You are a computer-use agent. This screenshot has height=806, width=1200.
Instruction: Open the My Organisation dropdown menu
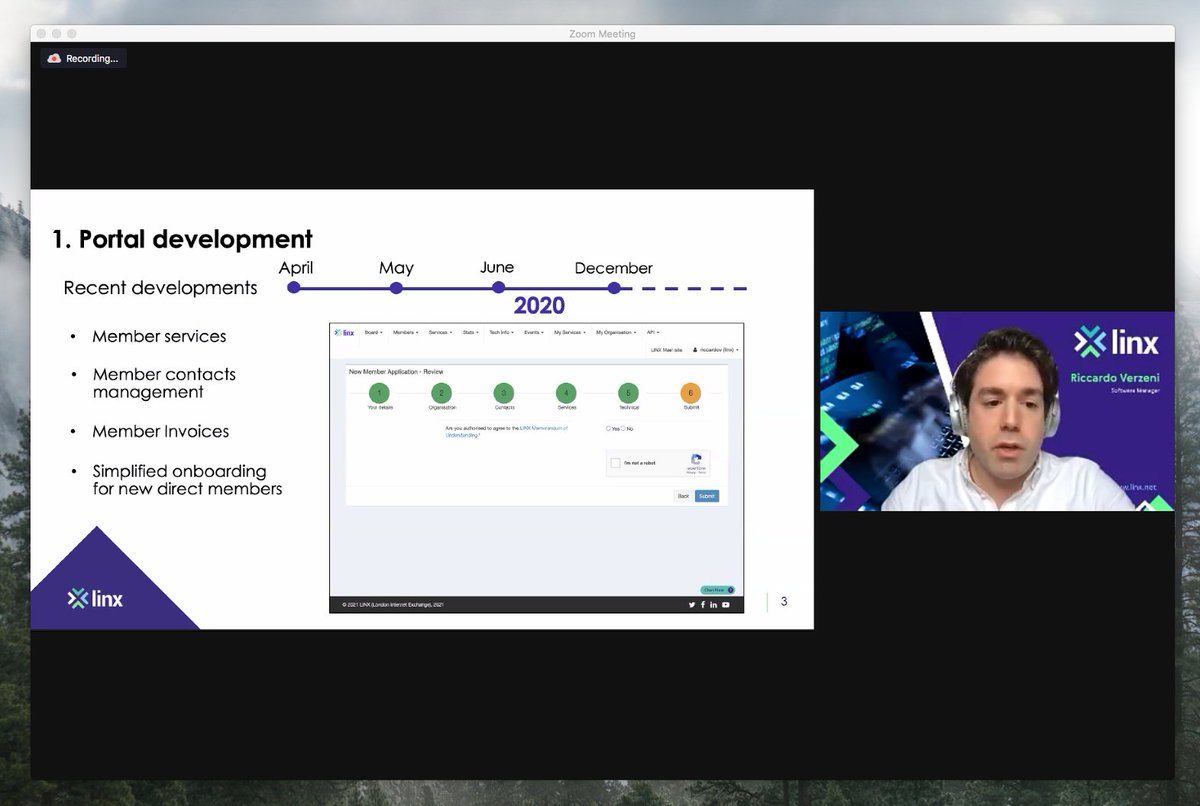[x=616, y=332]
